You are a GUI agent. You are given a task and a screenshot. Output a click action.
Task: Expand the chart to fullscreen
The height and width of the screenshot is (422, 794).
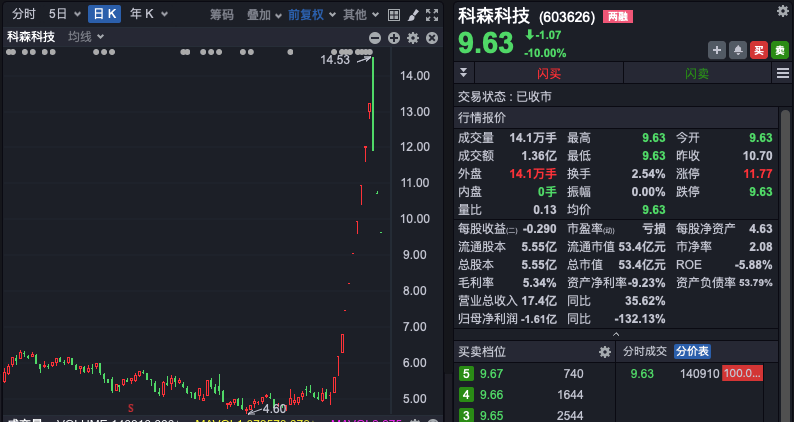(x=432, y=14)
